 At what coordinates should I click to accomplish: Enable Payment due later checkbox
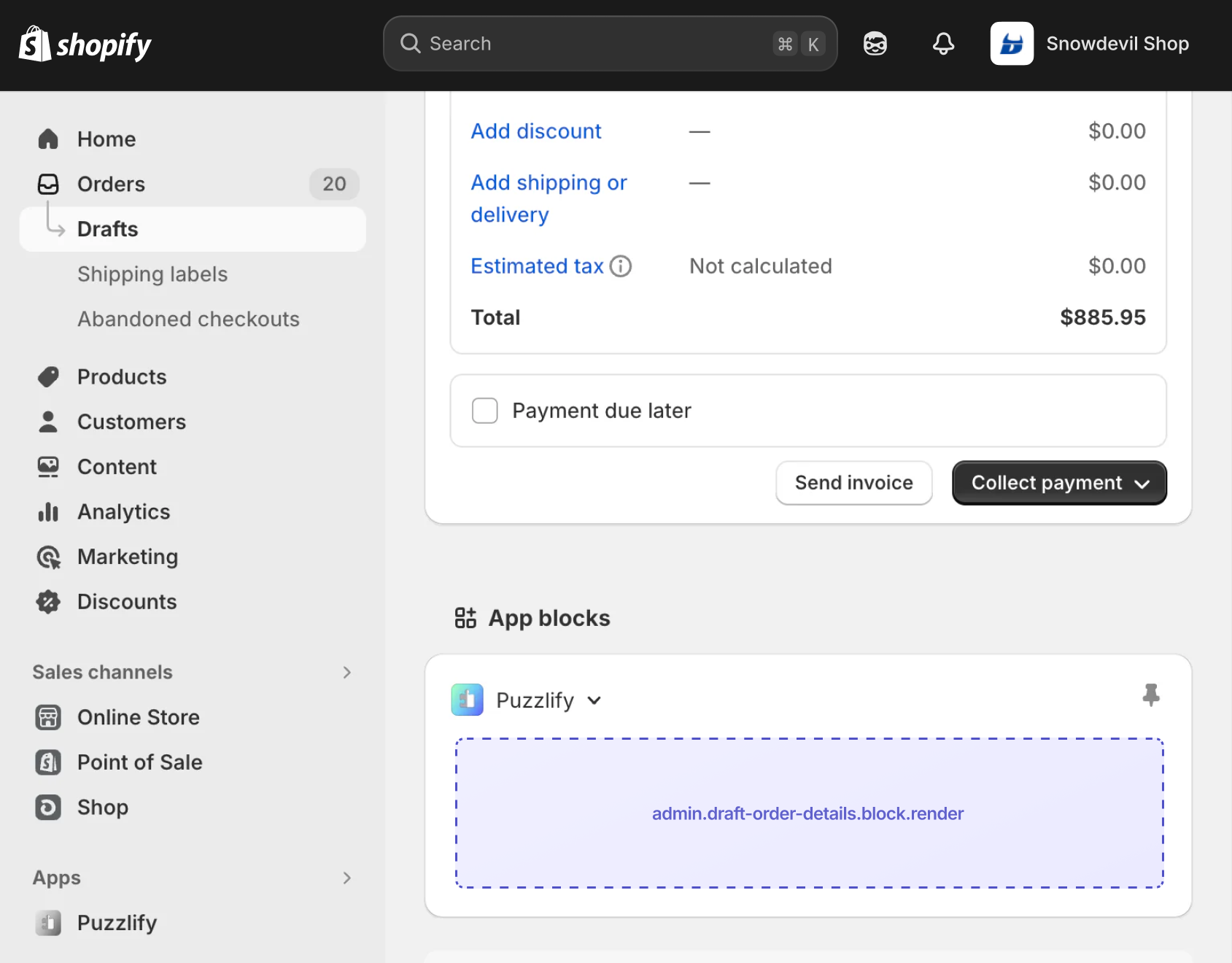click(485, 411)
